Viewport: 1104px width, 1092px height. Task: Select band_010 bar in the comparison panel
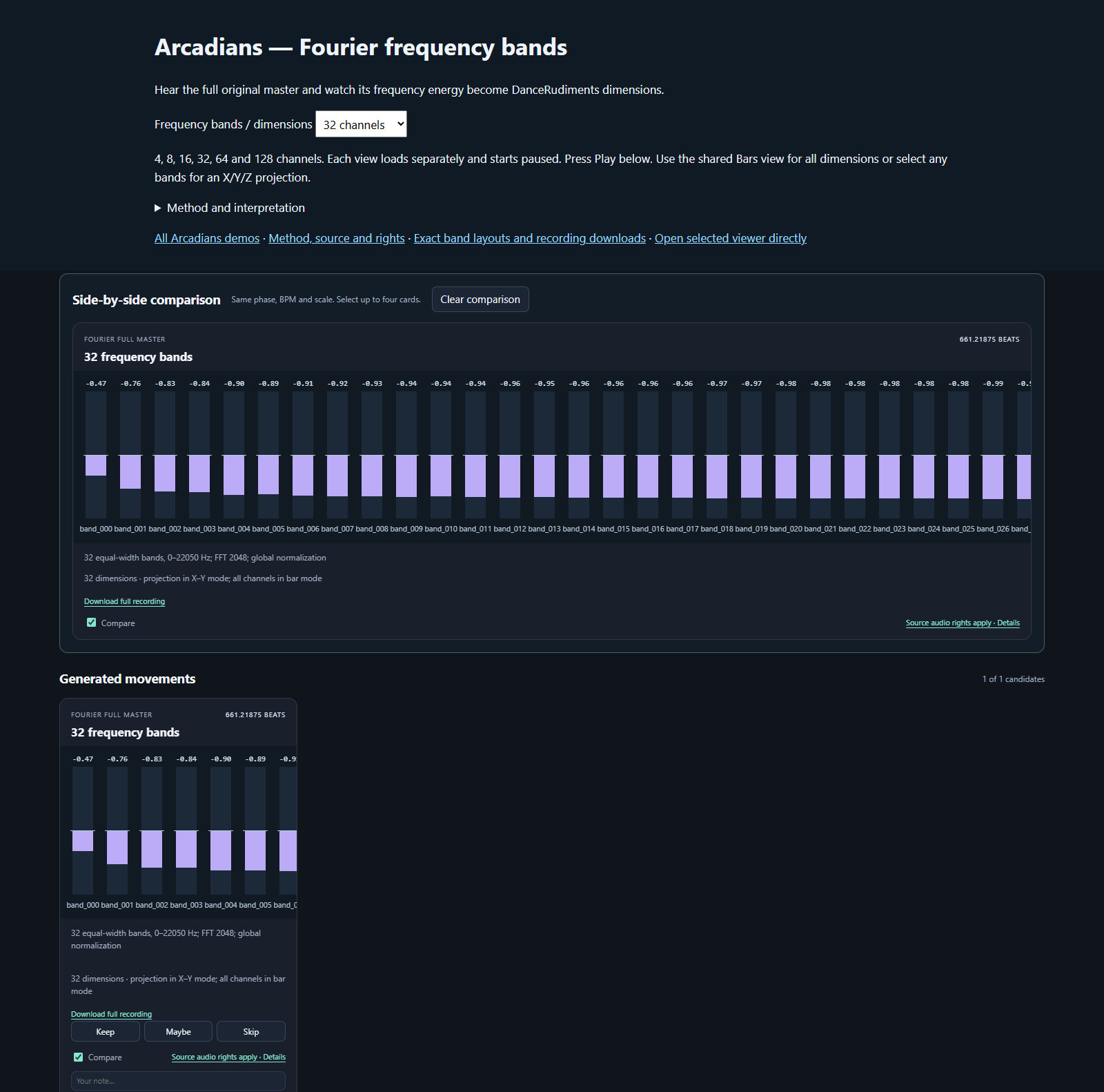coord(441,455)
